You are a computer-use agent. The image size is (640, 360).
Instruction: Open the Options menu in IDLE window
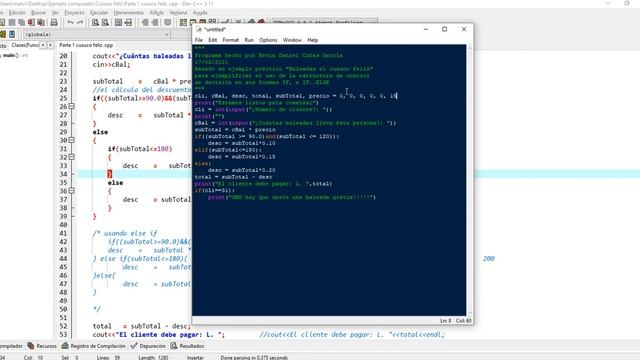(x=268, y=40)
